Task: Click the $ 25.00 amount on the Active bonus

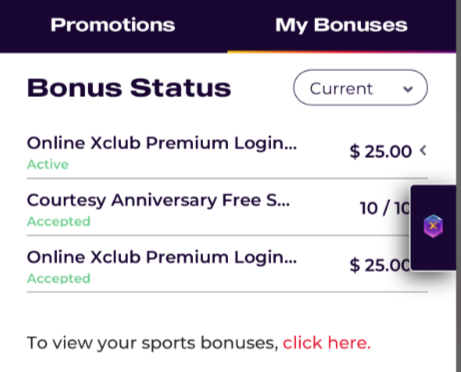Action: 381,151
